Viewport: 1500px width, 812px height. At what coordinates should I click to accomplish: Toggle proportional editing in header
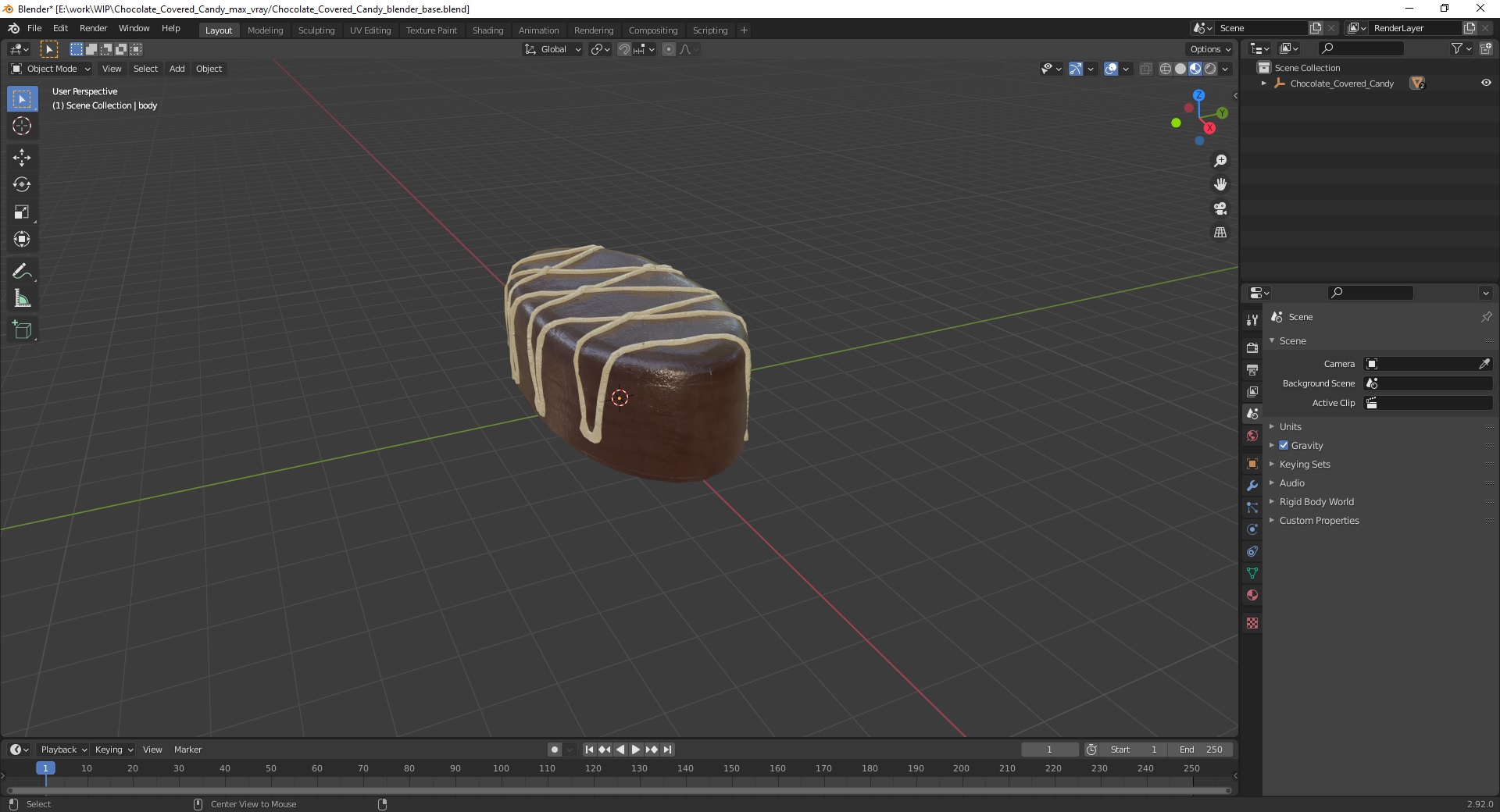coord(669,49)
